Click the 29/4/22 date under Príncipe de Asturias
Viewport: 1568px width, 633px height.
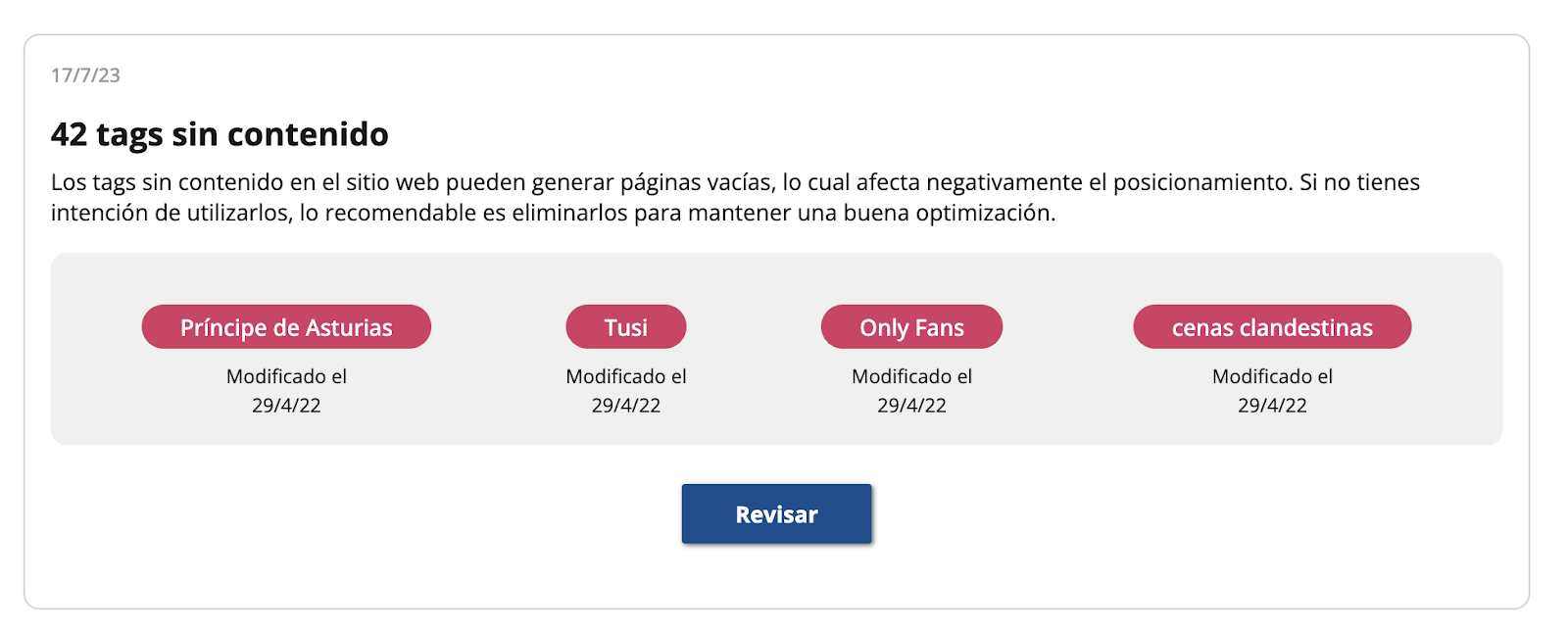(x=286, y=406)
